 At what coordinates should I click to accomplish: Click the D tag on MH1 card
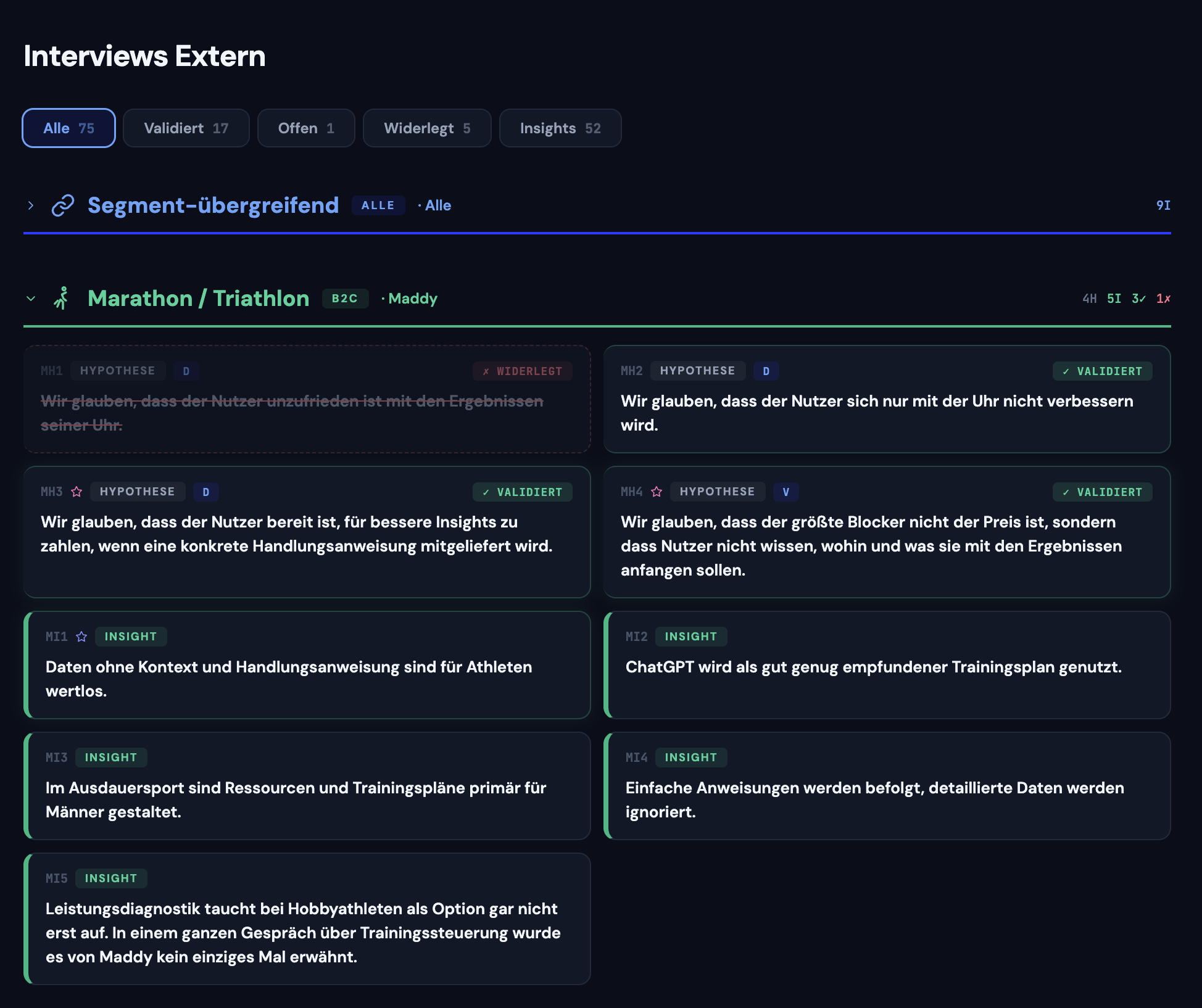click(186, 371)
